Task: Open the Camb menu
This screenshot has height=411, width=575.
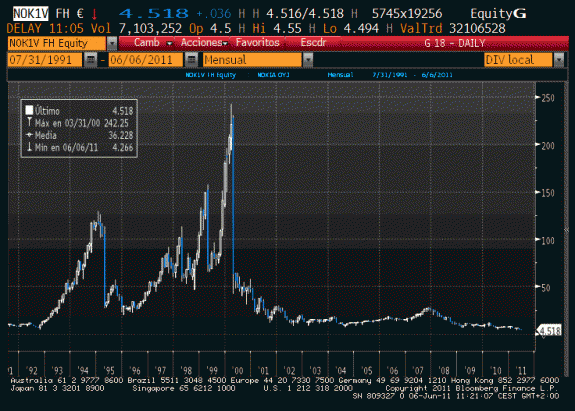Action: pos(147,43)
